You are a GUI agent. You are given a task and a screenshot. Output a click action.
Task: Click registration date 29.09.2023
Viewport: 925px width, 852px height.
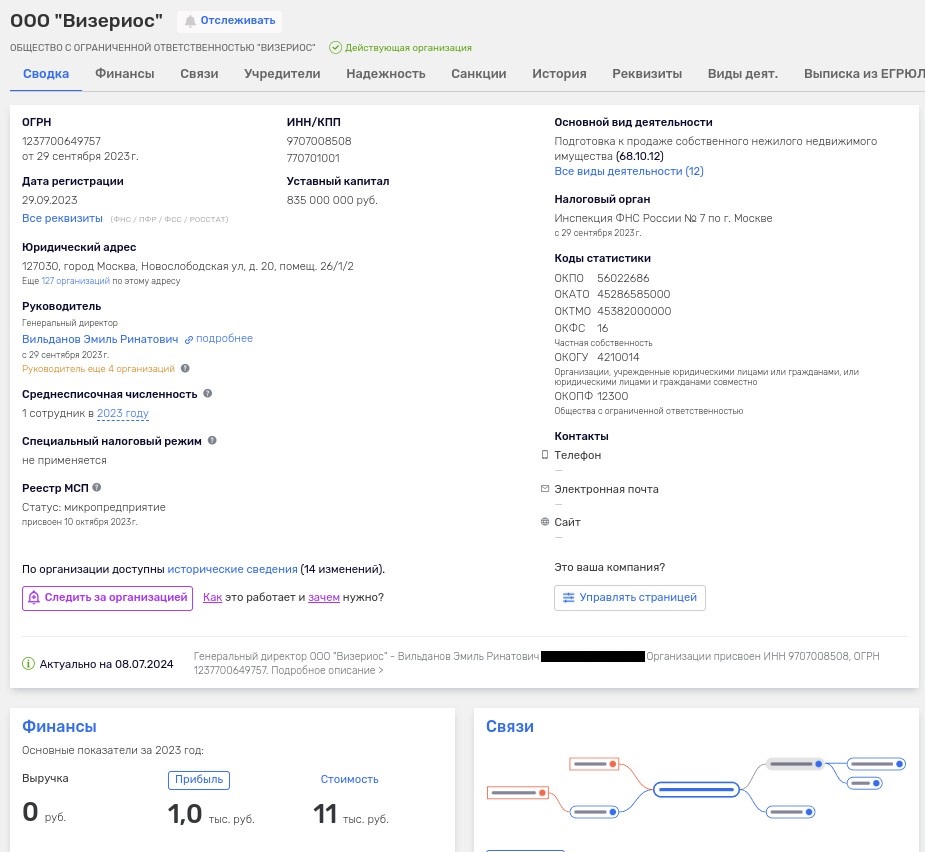50,200
